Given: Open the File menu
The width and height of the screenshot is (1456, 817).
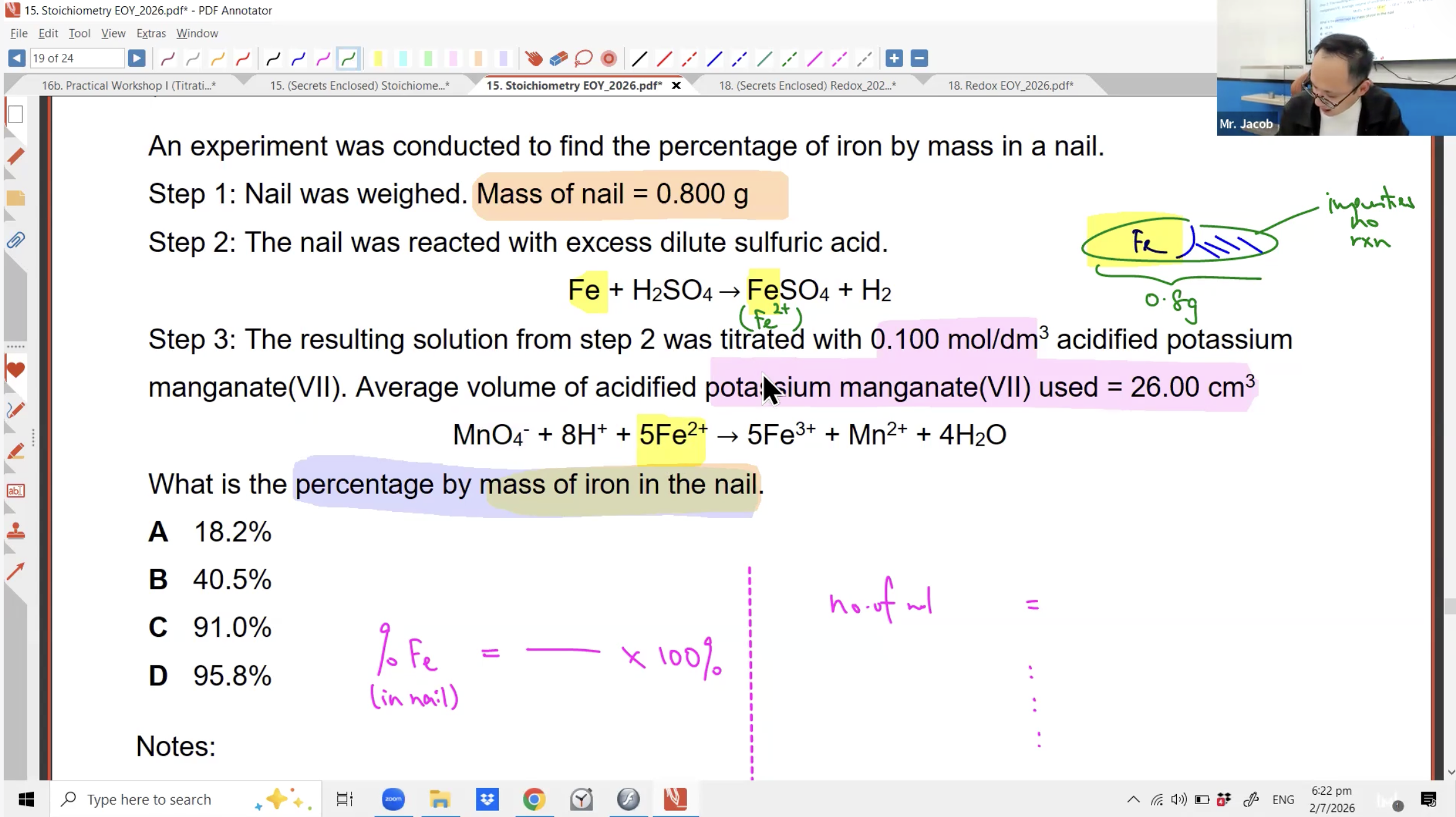Looking at the screenshot, I should pyautogui.click(x=19, y=33).
